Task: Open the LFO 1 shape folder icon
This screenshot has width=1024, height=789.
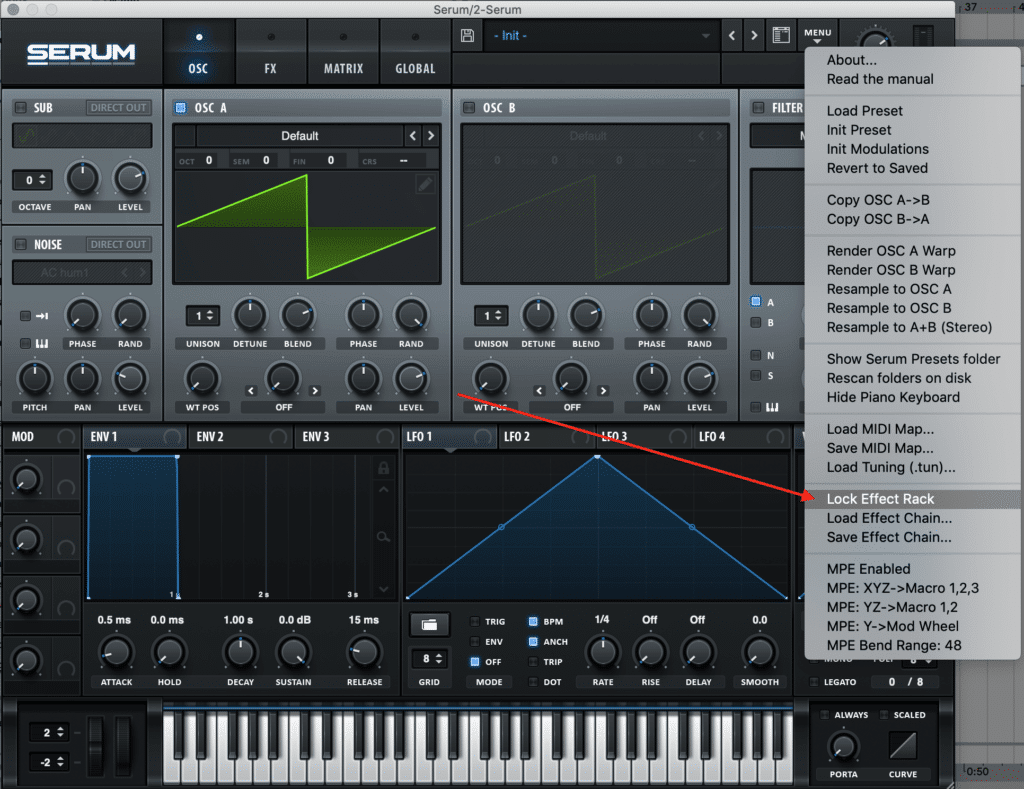Action: coord(429,625)
